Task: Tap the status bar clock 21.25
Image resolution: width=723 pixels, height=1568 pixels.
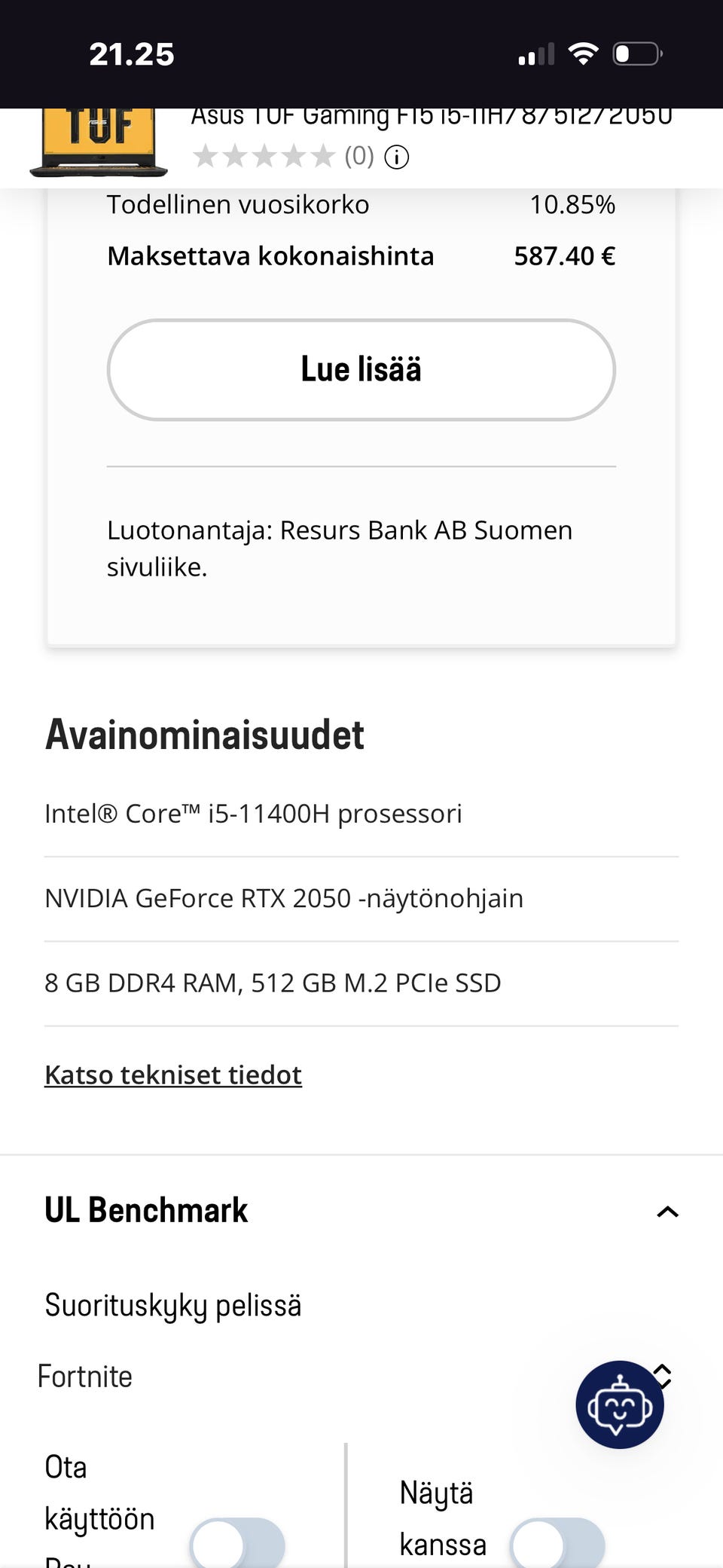Action: click(x=132, y=54)
